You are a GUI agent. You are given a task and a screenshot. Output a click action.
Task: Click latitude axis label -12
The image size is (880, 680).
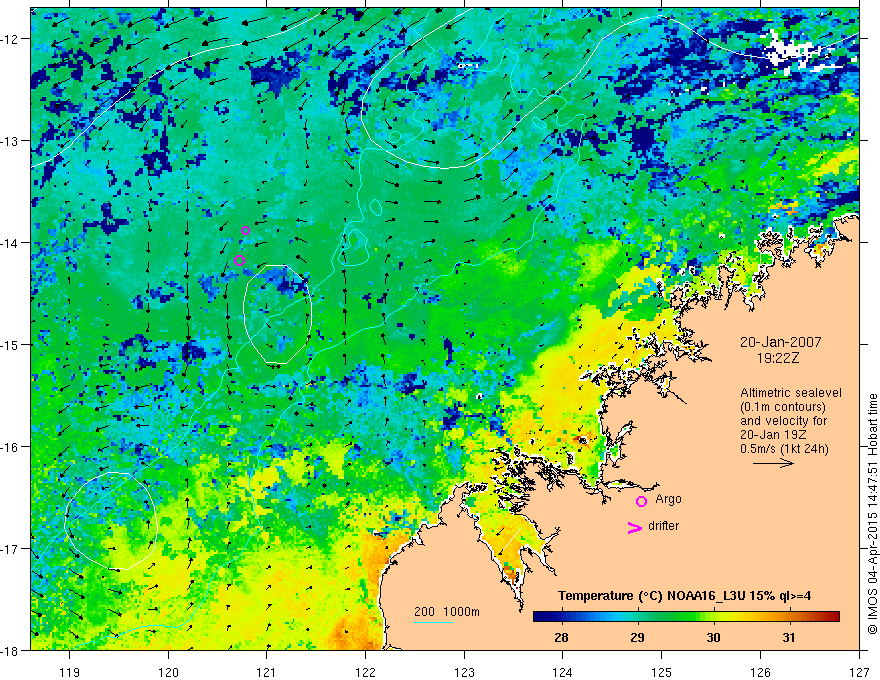[10, 39]
